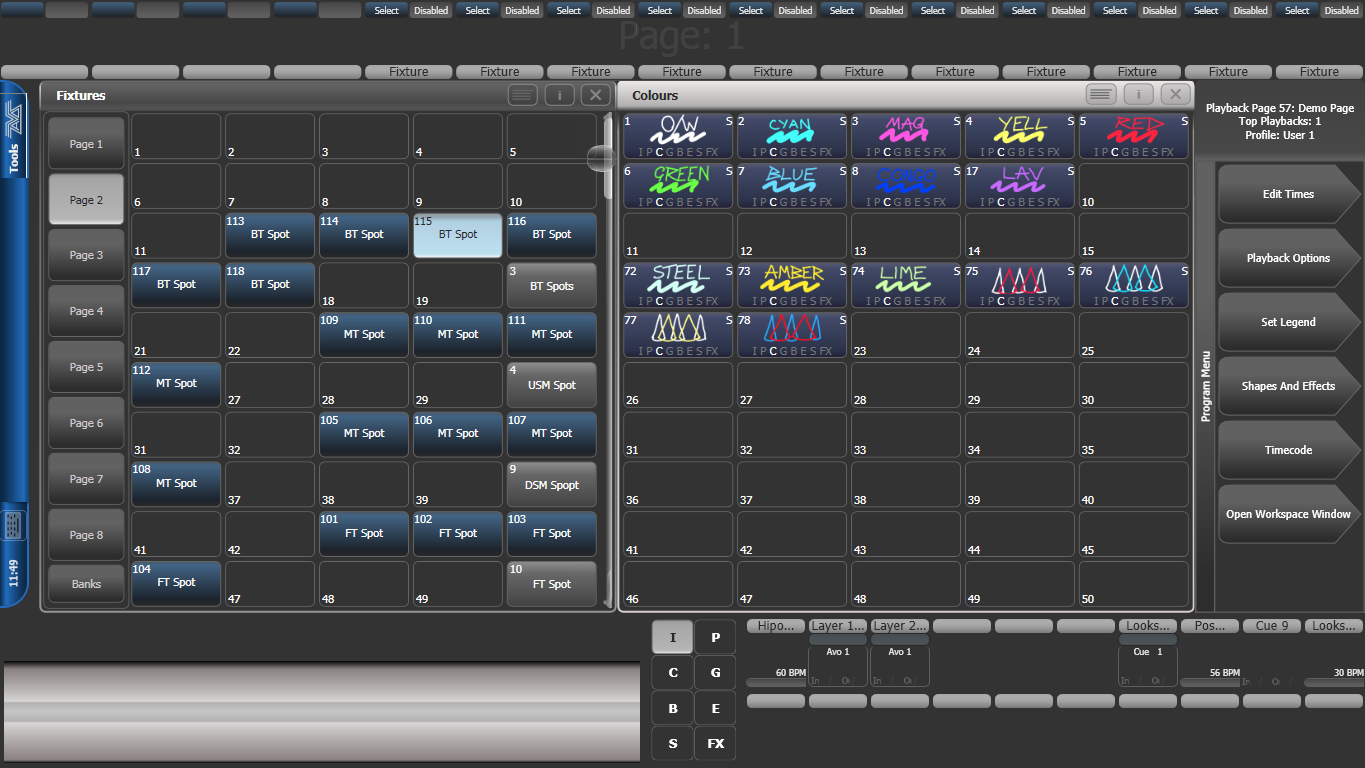The image size is (1365, 768).
Task: Select the RED colour palette
Action: pos(1134,135)
